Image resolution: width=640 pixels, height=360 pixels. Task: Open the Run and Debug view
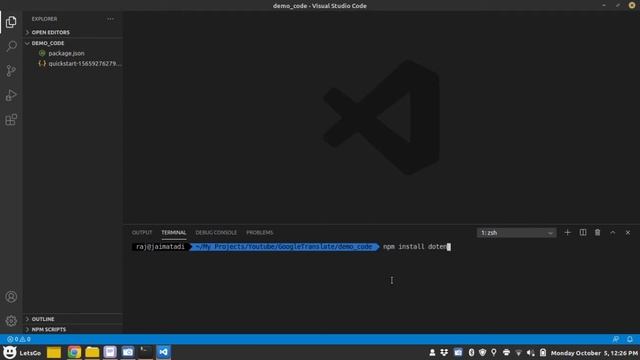pyautogui.click(x=11, y=95)
